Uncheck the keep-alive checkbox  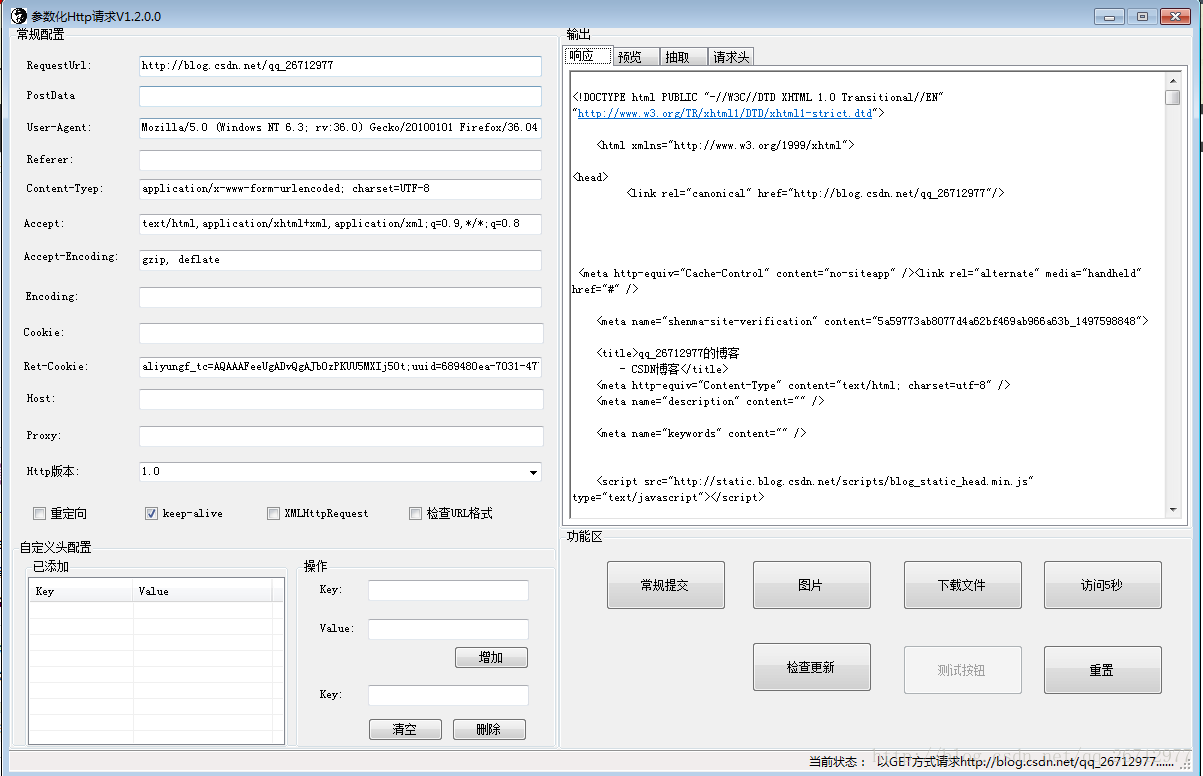tap(152, 514)
